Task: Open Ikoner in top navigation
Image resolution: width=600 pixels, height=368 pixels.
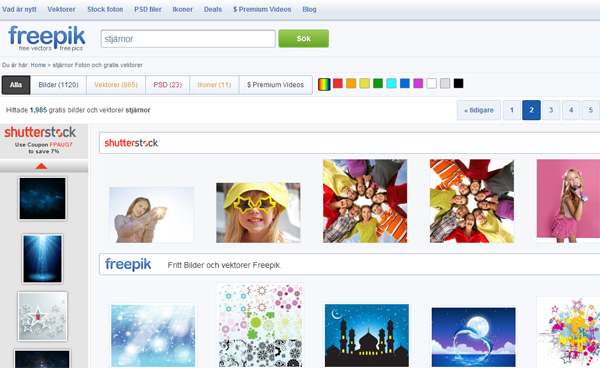Action: pyautogui.click(x=183, y=9)
